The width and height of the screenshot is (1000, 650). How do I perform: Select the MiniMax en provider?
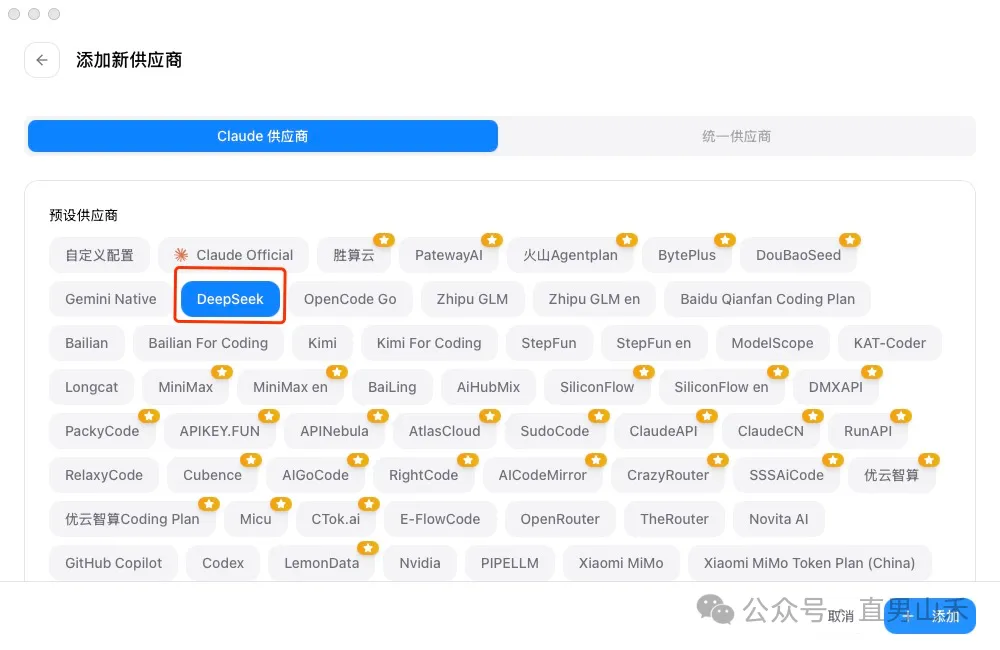(x=290, y=387)
